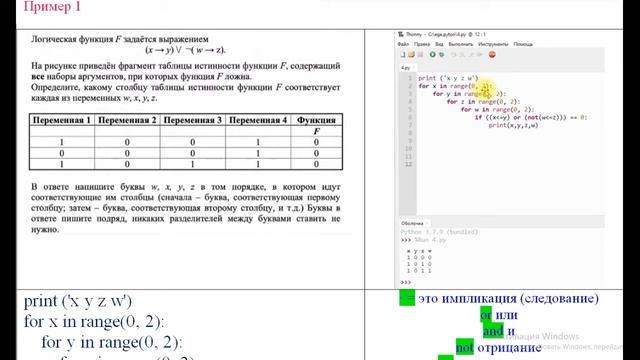Click the Step over debug icon

coord(453,54)
